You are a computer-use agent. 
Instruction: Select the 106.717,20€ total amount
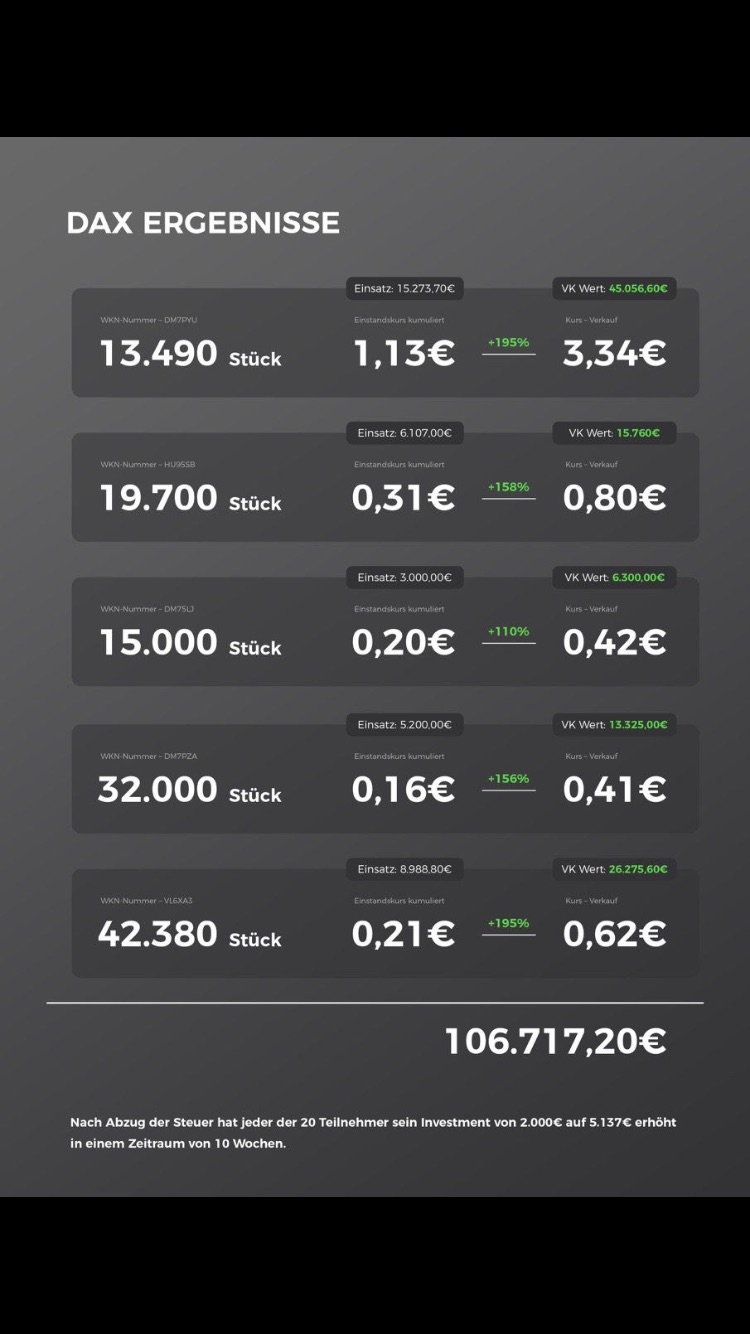click(555, 1042)
